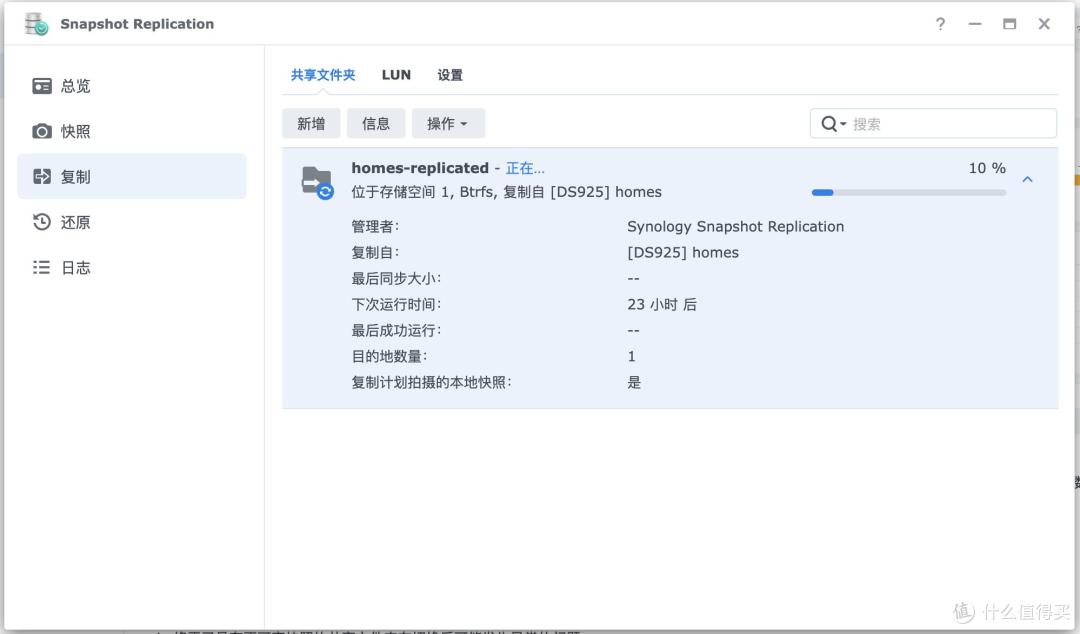Show the 日志 section
Screen dimensions: 1080x634
132,267
